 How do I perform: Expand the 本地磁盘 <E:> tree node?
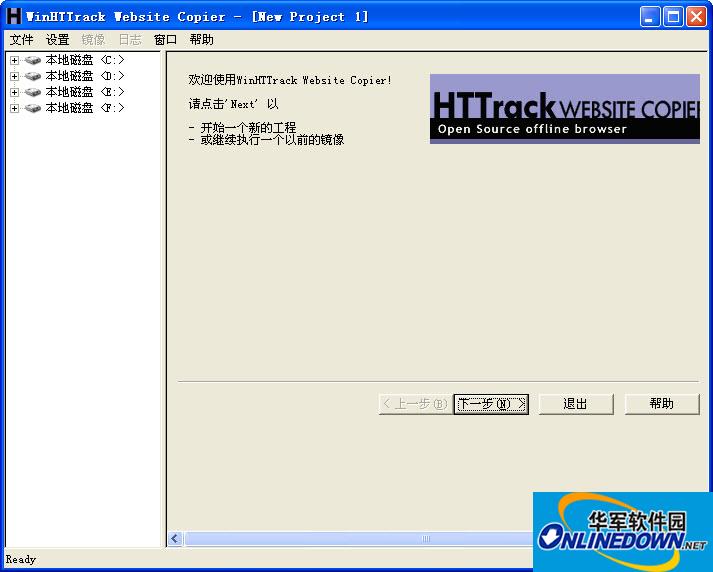coord(15,92)
